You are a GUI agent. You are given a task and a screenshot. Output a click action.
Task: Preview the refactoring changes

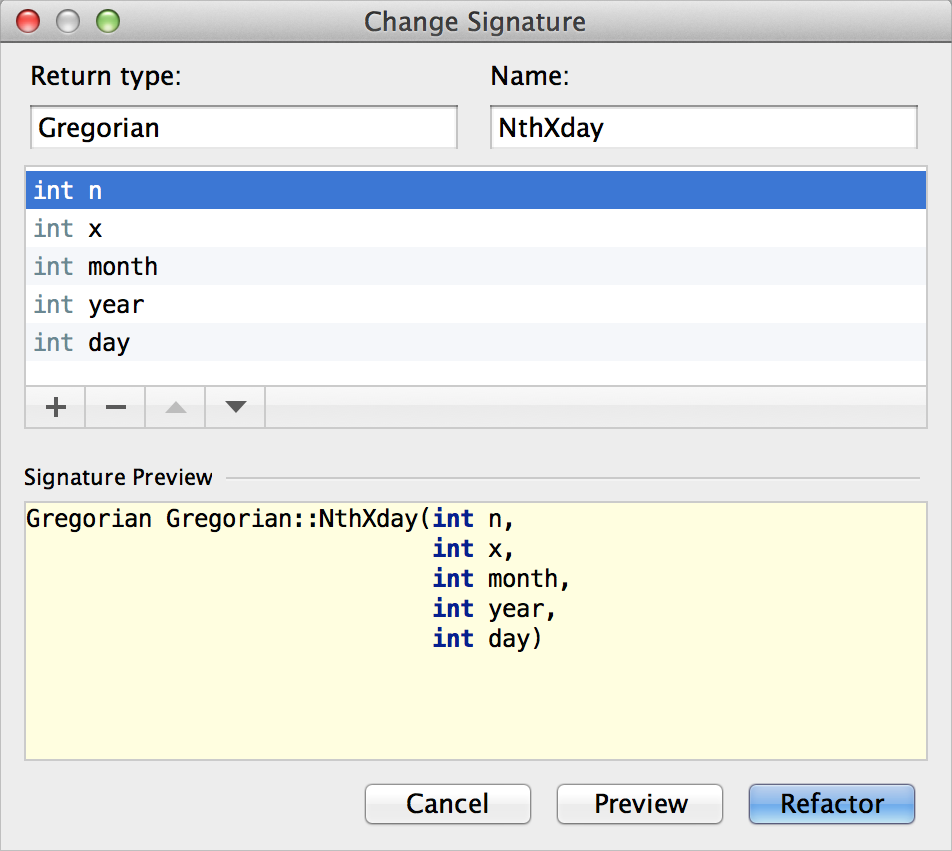(639, 804)
